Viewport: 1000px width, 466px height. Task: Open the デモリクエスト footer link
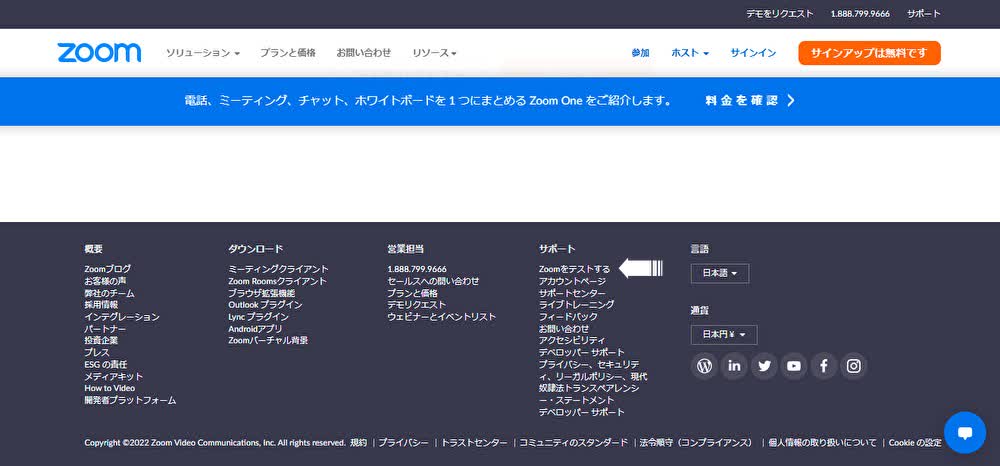click(x=416, y=305)
